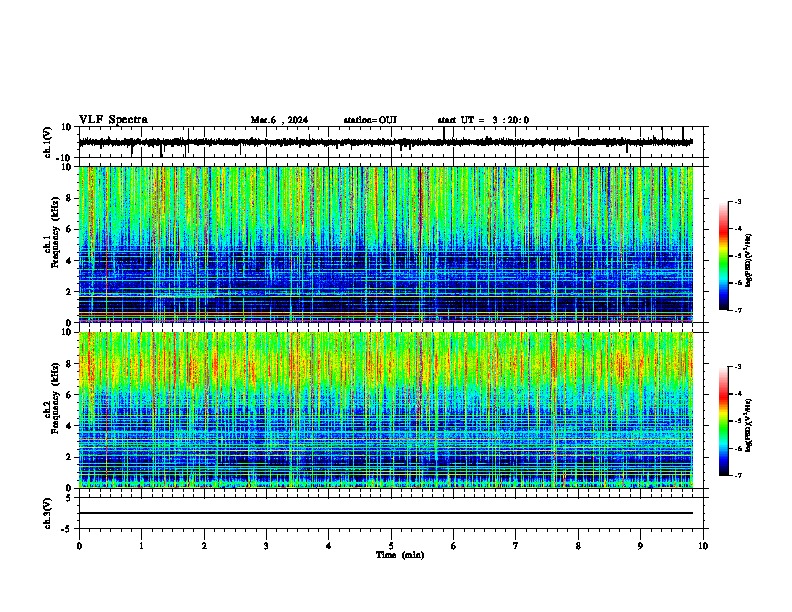Viewport: 792px width, 612px height.
Task: Click the date 'Mar.6 , 2024' label
Action: tap(279, 120)
